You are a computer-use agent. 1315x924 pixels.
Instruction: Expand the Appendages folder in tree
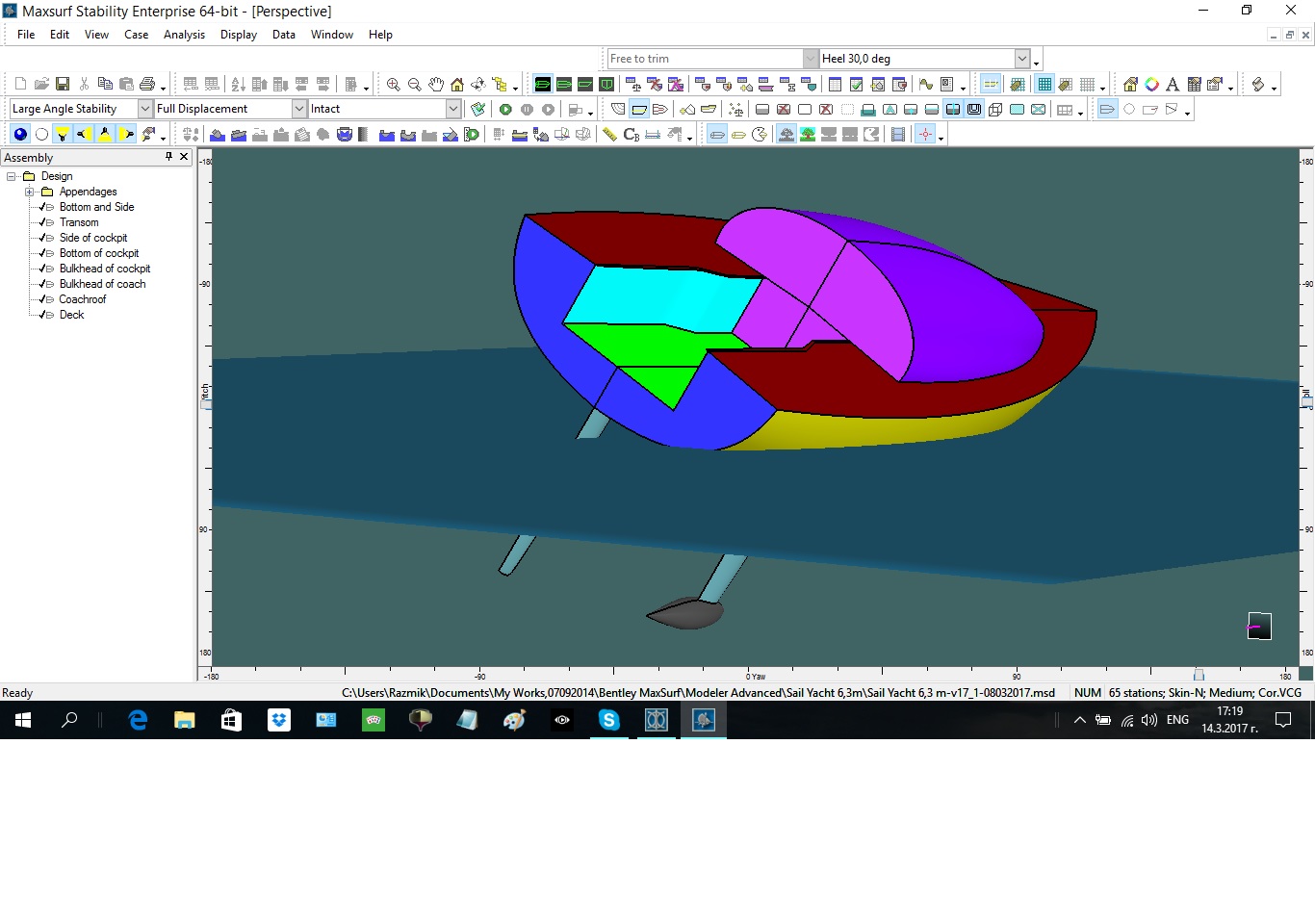tap(30, 192)
